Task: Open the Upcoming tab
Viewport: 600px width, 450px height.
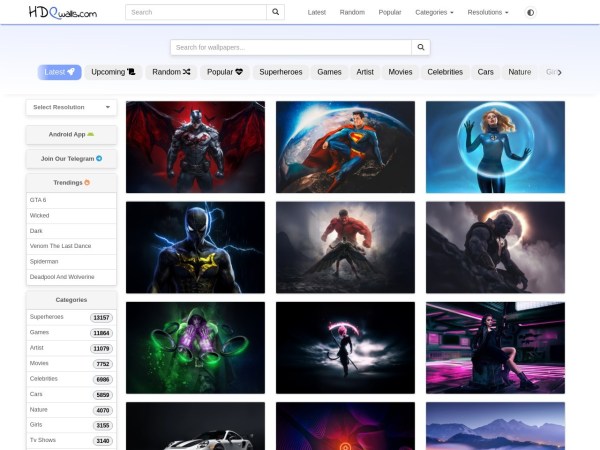Action: 113,72
